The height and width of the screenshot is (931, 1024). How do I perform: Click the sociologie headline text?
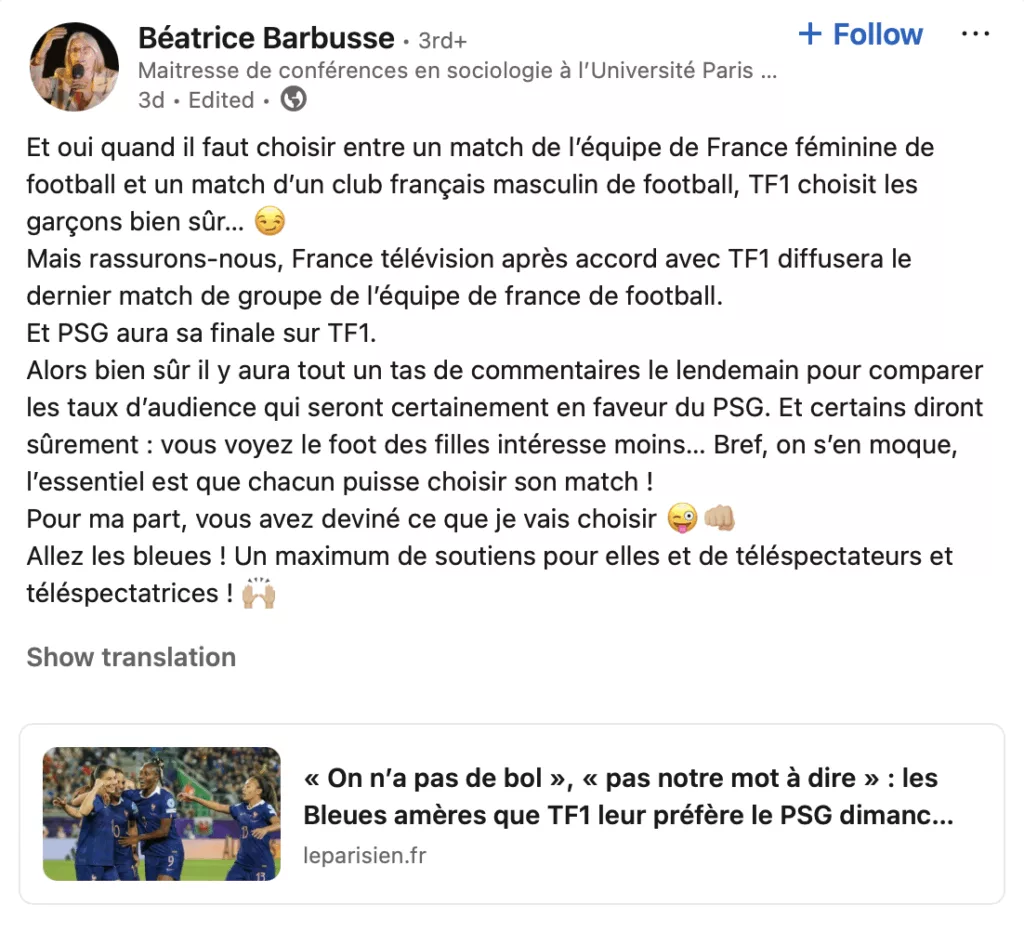coord(458,71)
